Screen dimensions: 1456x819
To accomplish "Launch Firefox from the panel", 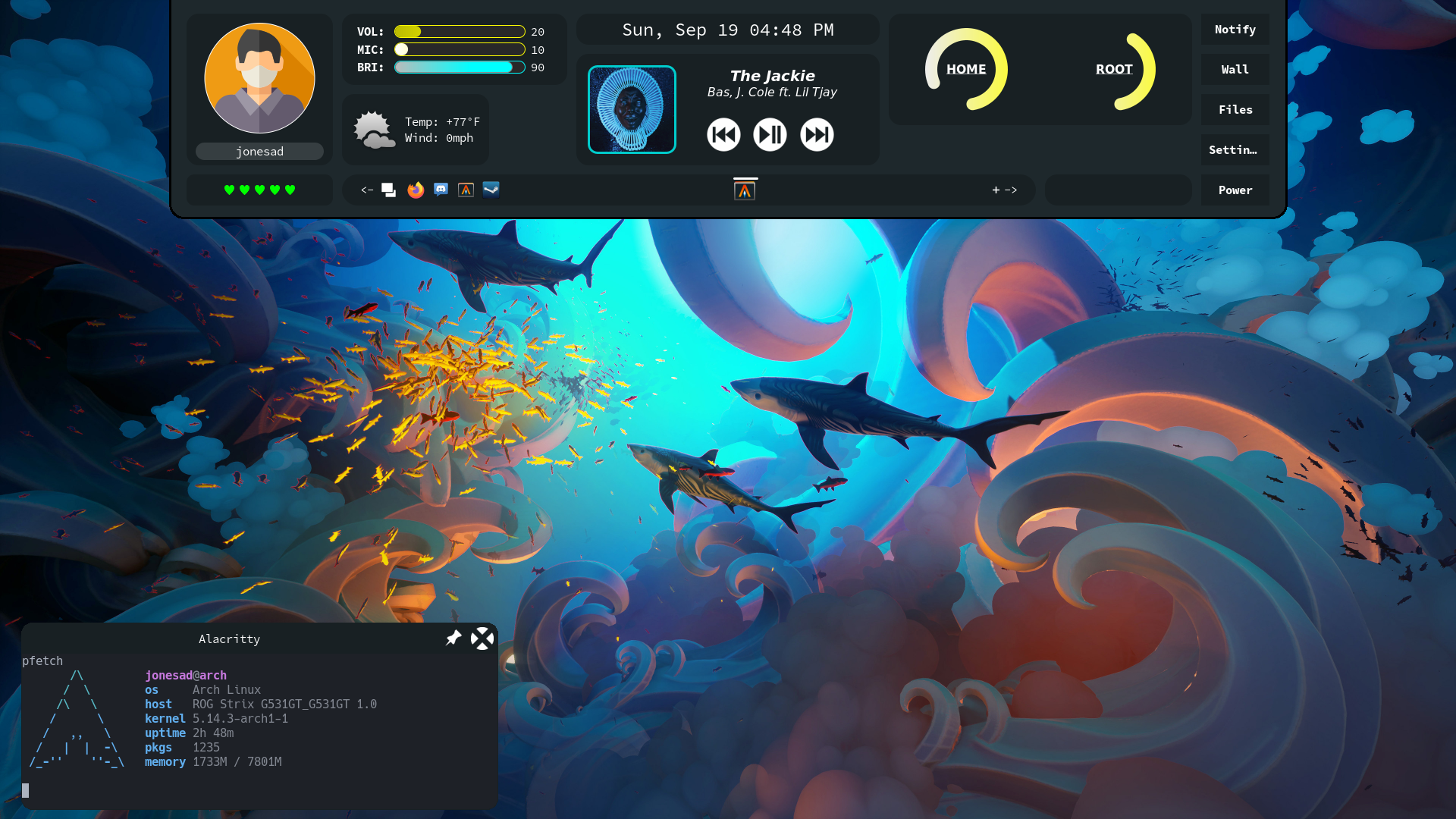I will (416, 190).
